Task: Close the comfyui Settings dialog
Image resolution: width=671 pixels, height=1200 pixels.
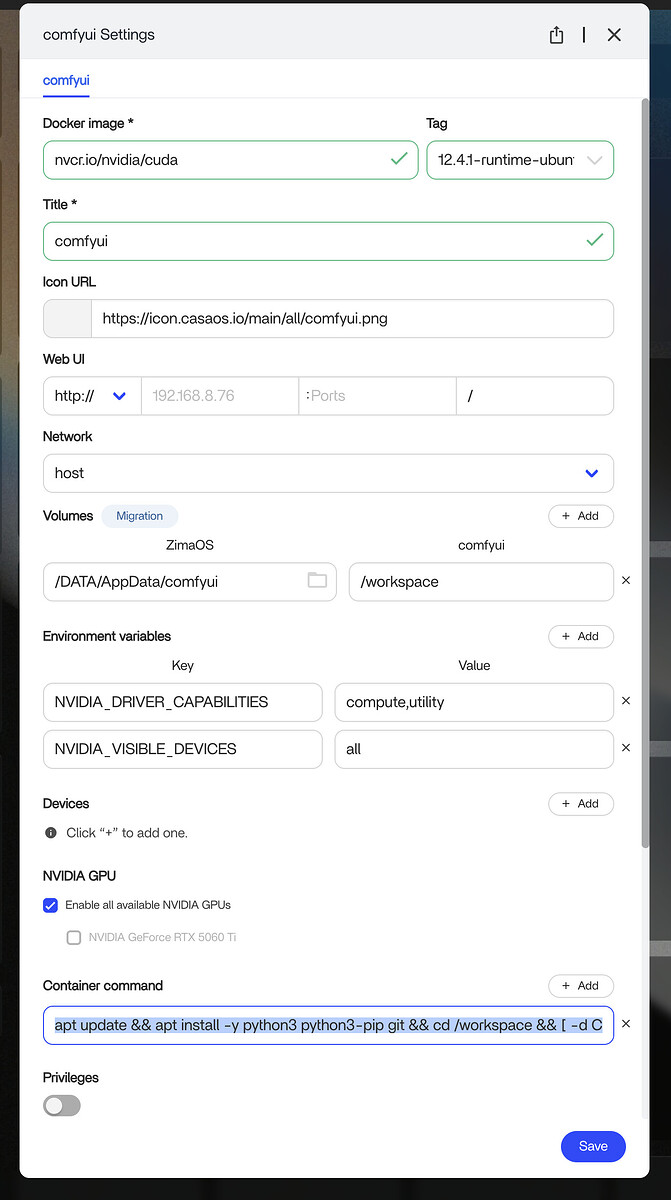Action: pos(614,35)
